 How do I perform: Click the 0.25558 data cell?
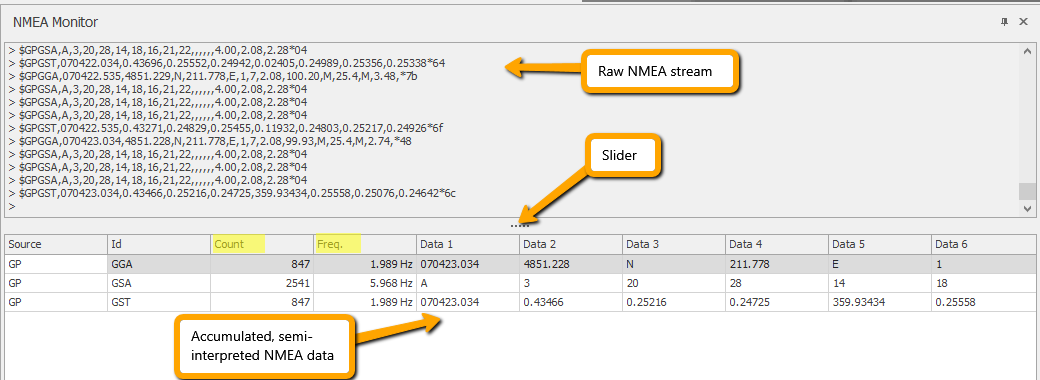point(984,302)
